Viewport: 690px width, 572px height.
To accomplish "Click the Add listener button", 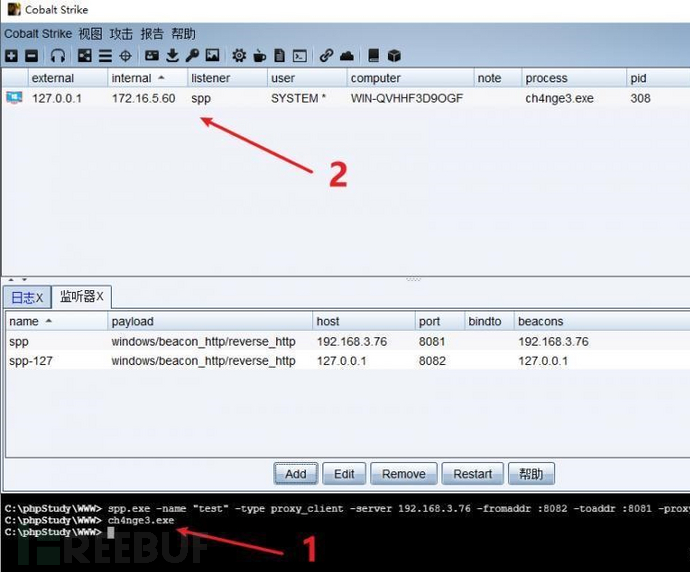I will pos(296,474).
